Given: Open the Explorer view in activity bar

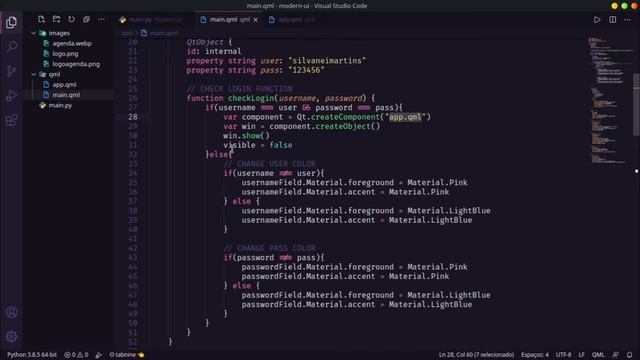Looking at the screenshot, I should pyautogui.click(x=11, y=22).
